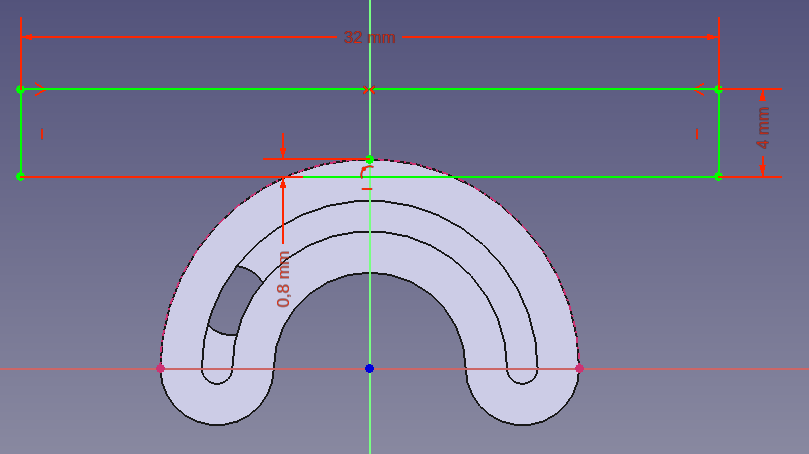Click the top-left rectangle corner point
Image resolution: width=809 pixels, height=454 pixels.
click(x=21, y=89)
